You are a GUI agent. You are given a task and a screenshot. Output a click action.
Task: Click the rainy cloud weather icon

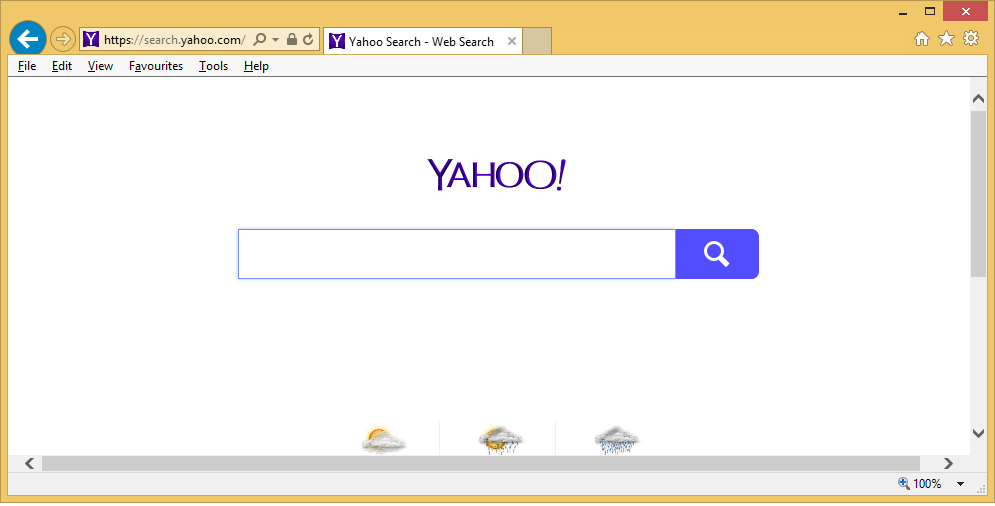[617, 440]
